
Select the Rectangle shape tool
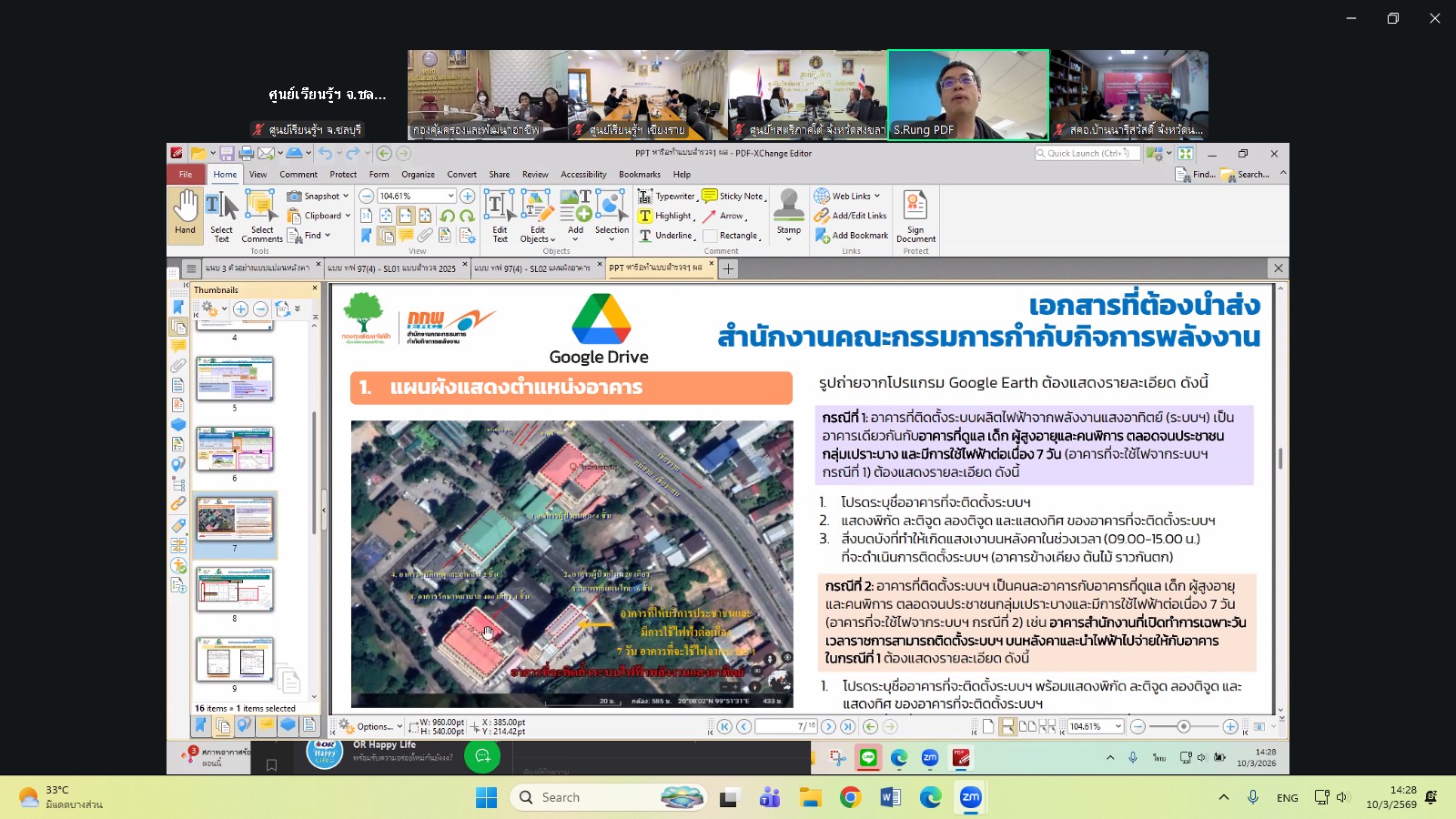pyautogui.click(x=732, y=236)
